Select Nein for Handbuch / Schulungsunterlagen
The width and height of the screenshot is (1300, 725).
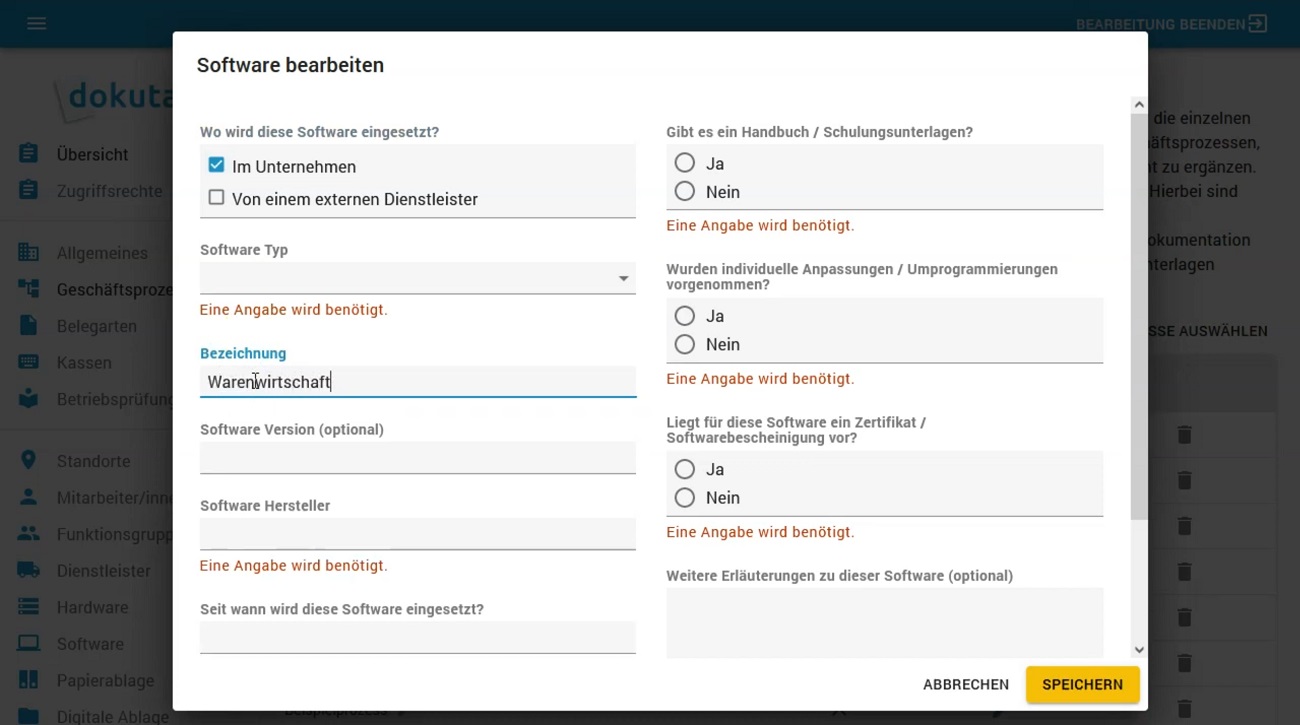pos(684,191)
